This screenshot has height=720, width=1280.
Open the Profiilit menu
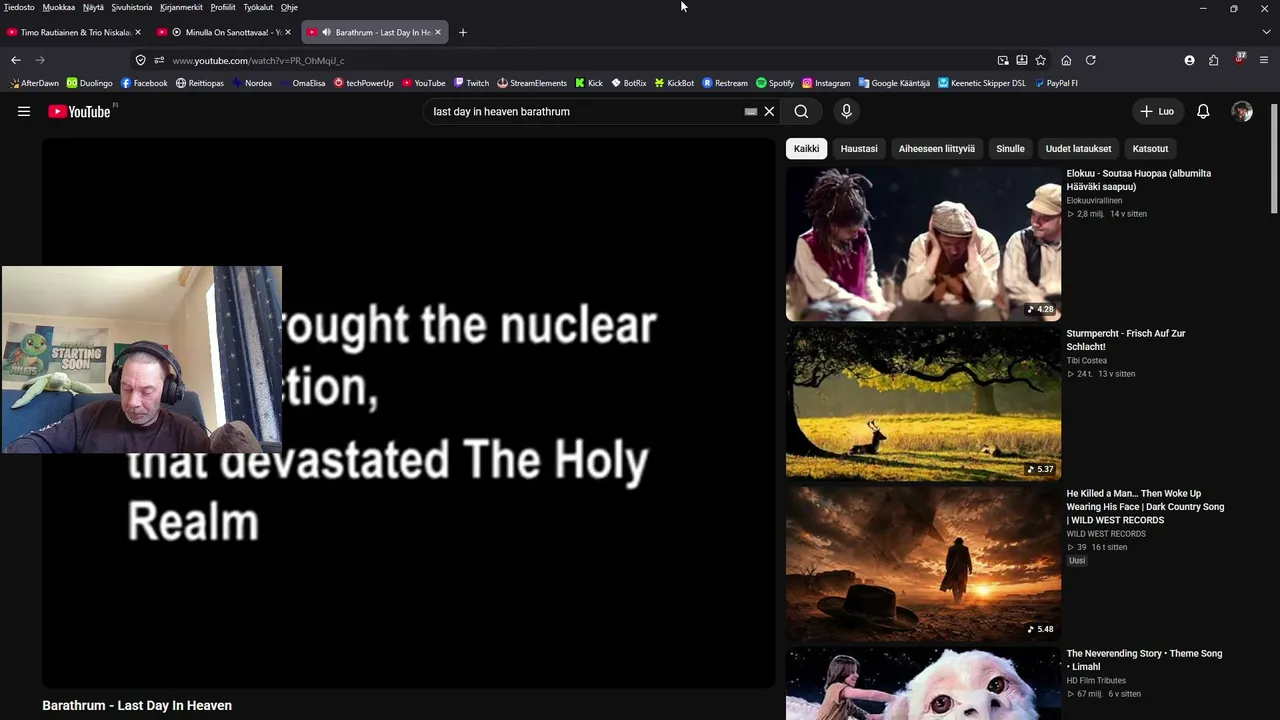[223, 7]
